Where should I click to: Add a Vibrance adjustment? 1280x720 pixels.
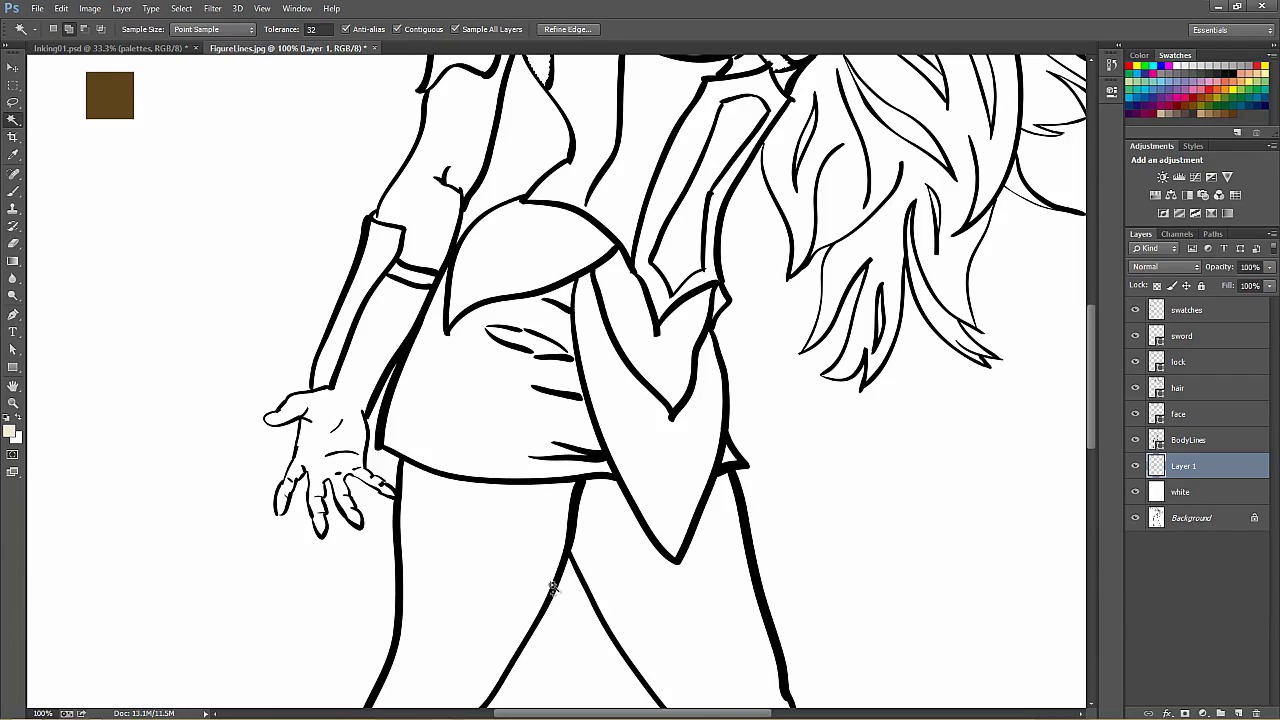tap(1227, 177)
